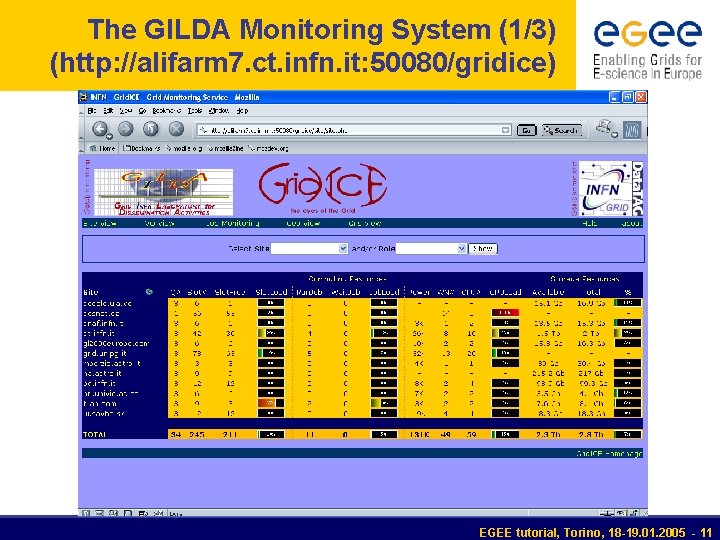Open the View menu

(x=125, y=111)
